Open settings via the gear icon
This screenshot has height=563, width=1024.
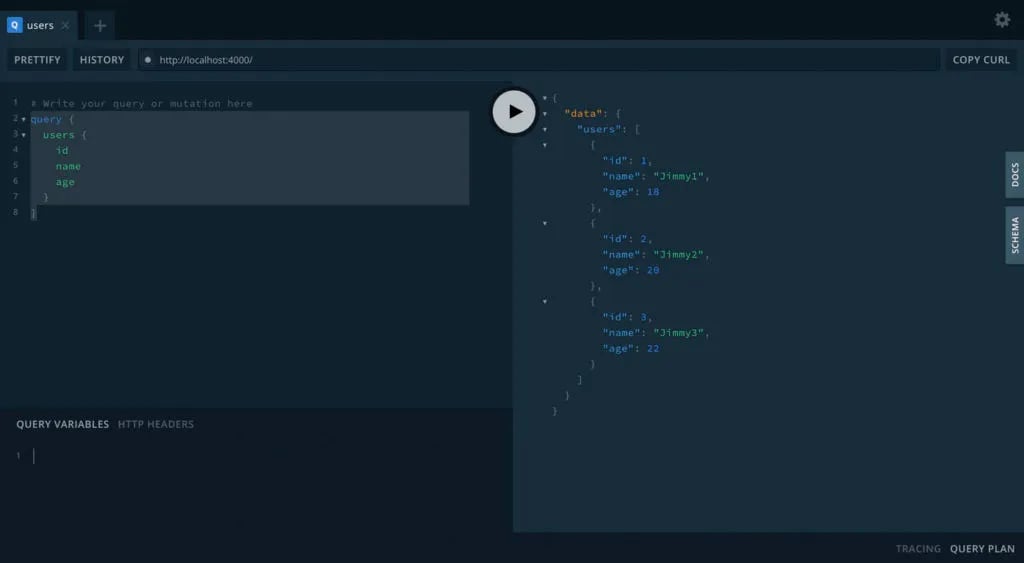click(1002, 20)
